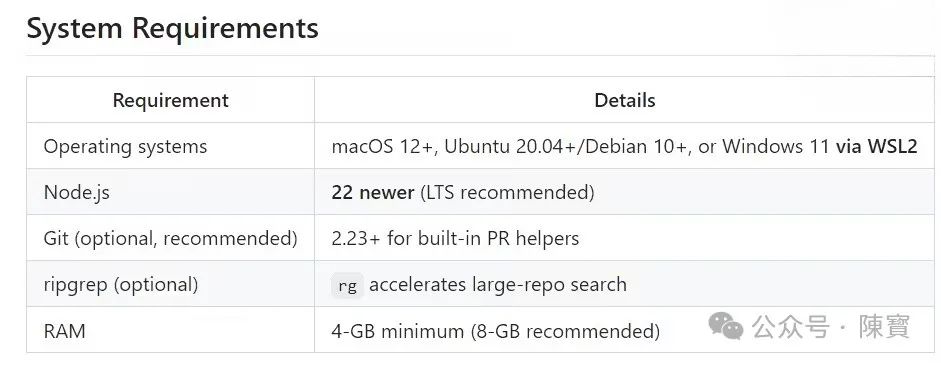Select the RAM row label
Screen dimensions: 941x365
coord(64,331)
